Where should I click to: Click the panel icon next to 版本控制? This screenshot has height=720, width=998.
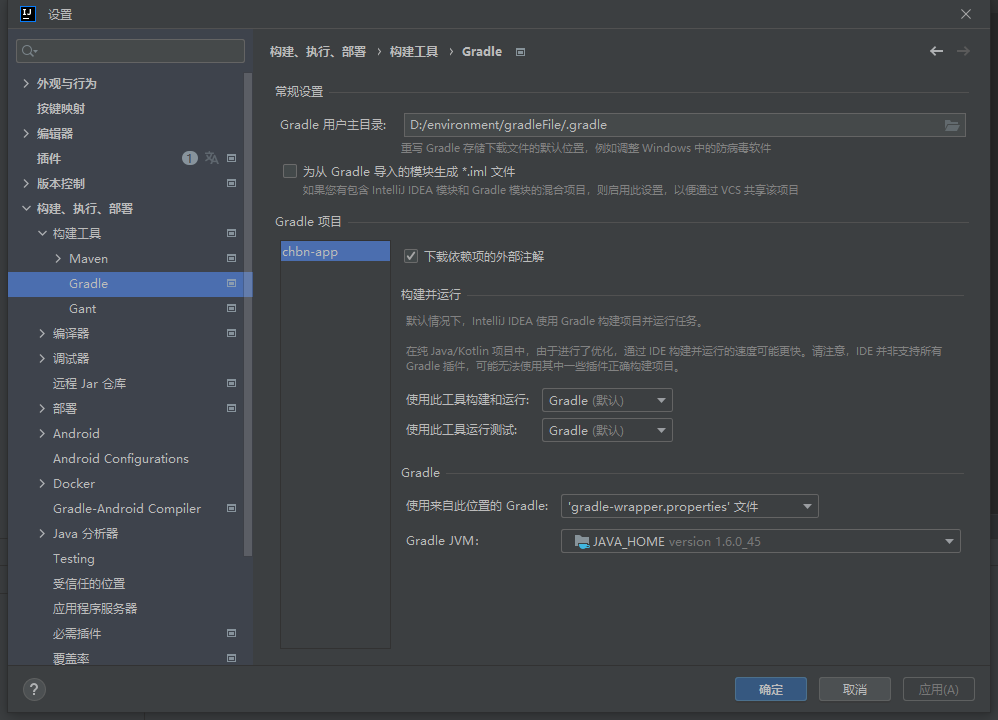231,182
